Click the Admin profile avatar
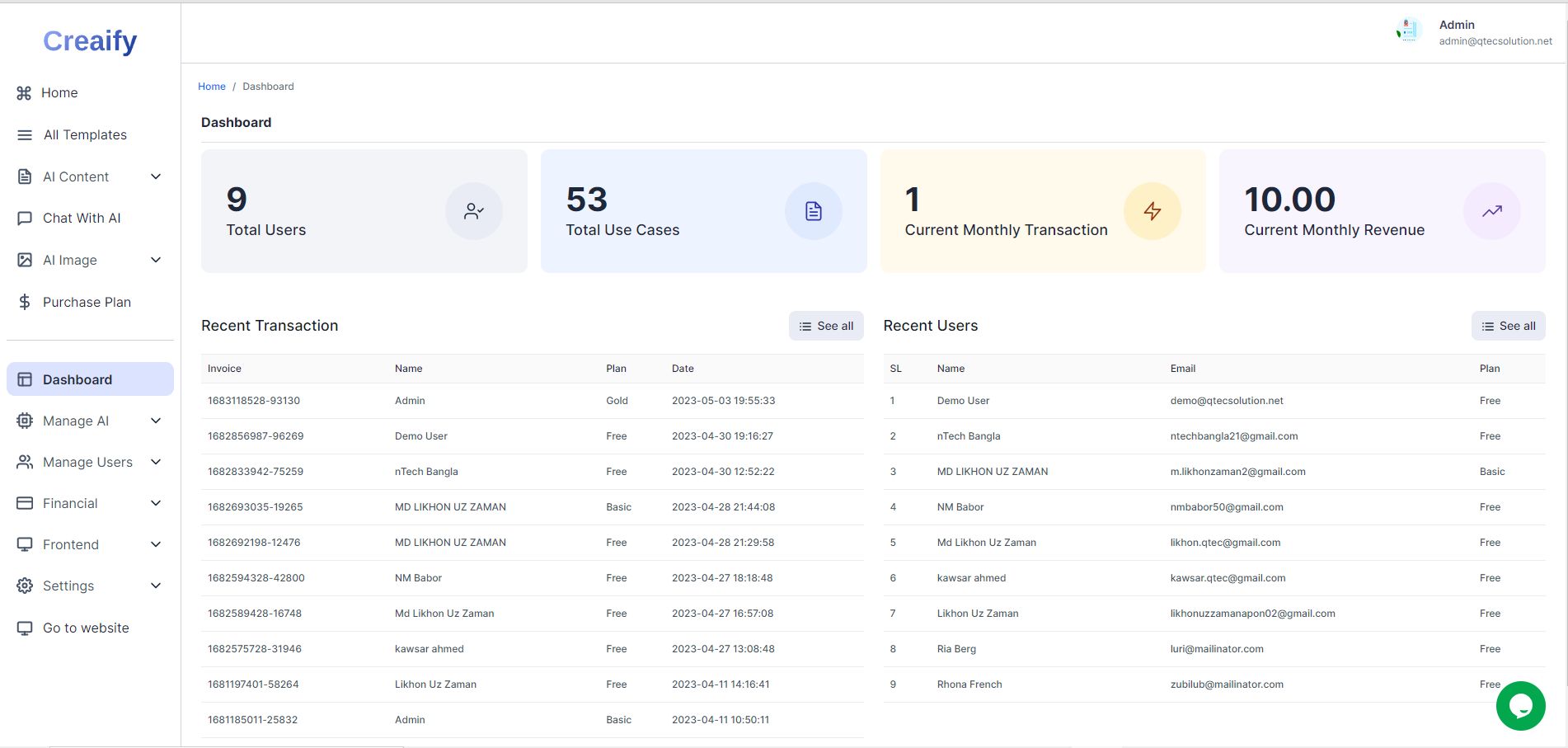This screenshot has height=748, width=1568. pyautogui.click(x=1408, y=31)
